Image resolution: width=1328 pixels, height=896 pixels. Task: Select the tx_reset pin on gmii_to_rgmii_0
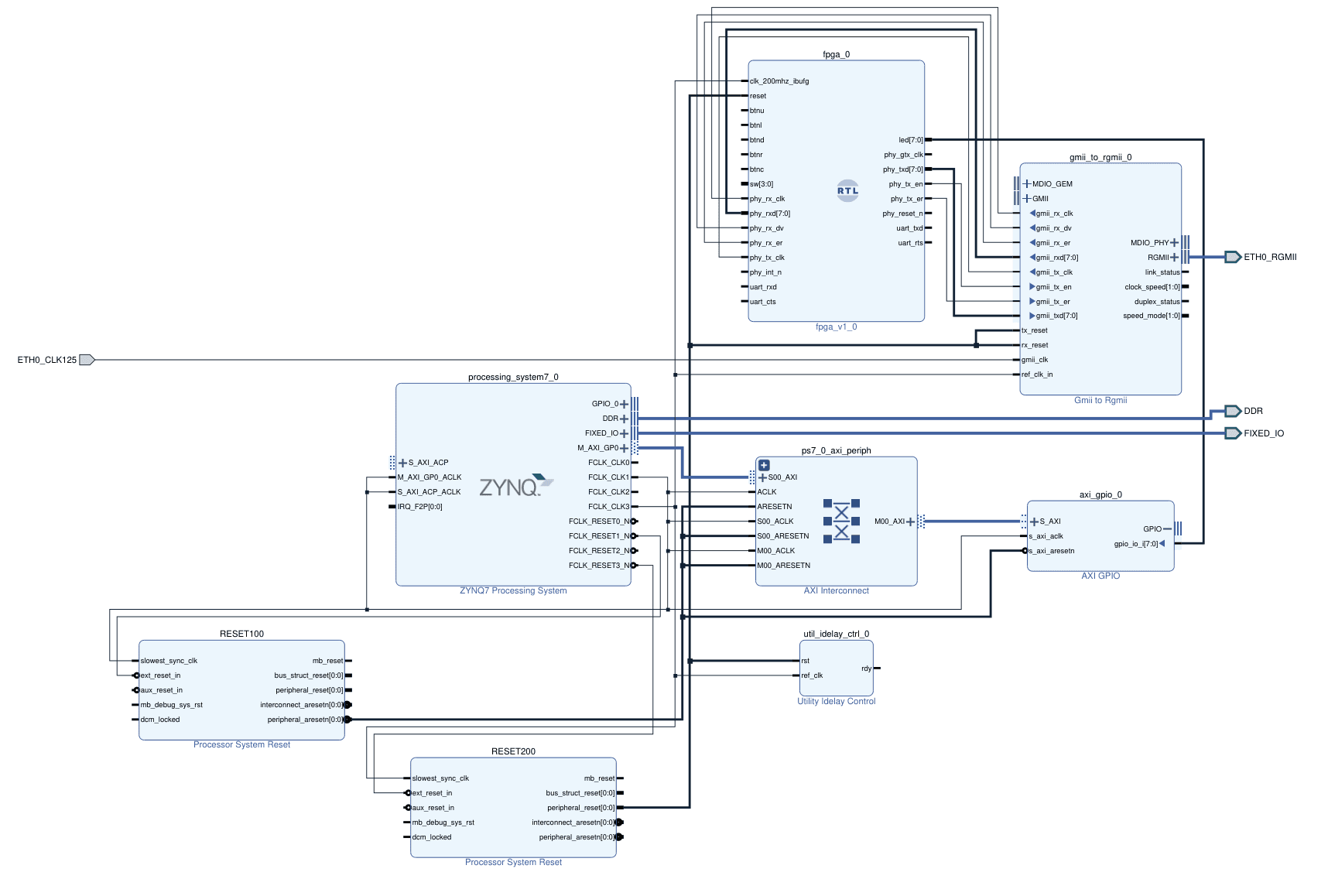[1034, 330]
